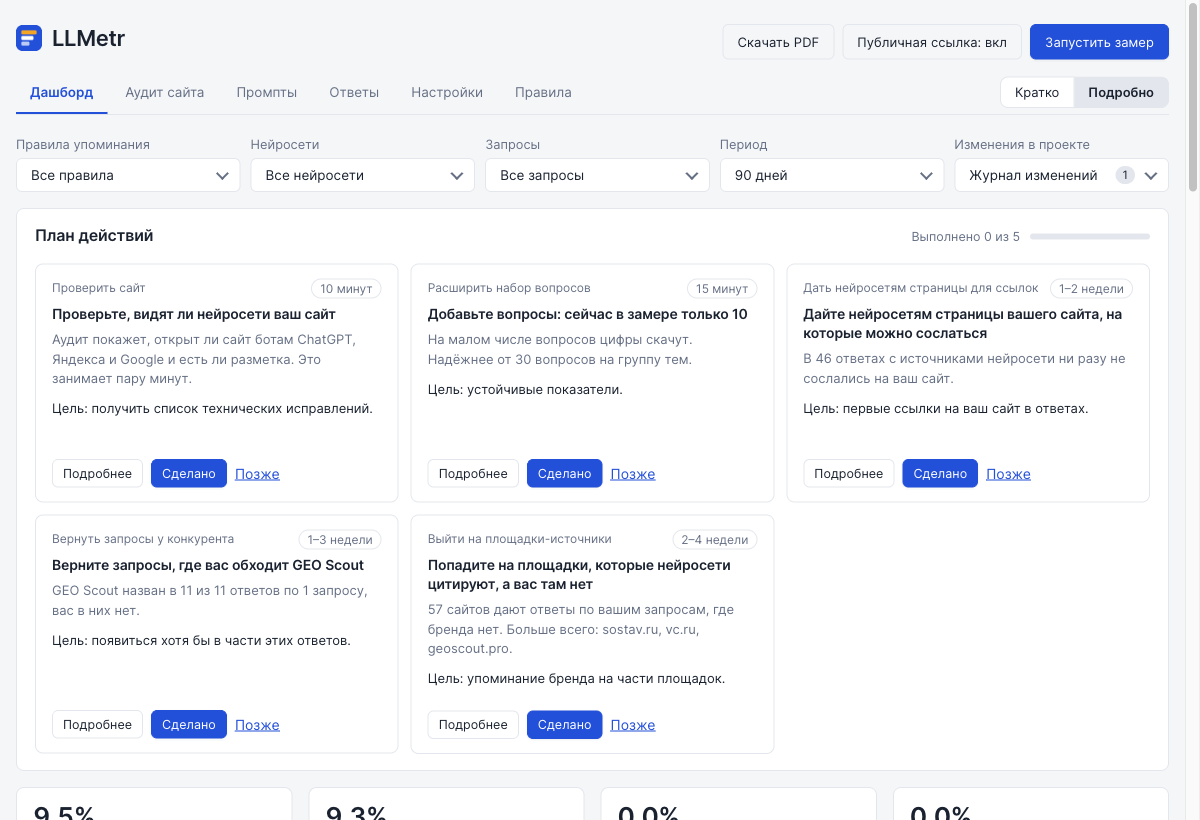Viewport: 1200px width, 820px height.
Task: Go to the Промпты tab
Action: pos(267,92)
